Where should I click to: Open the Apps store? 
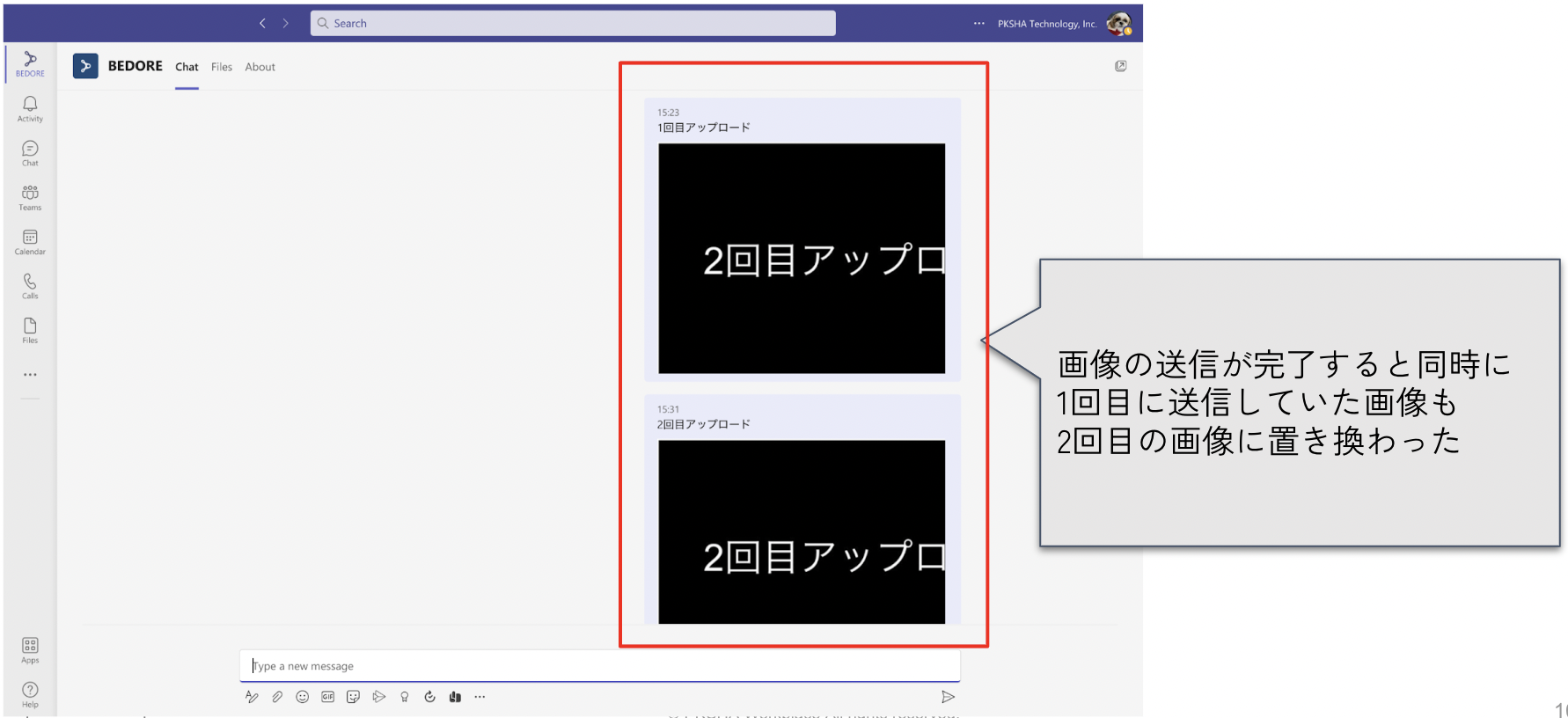pyautogui.click(x=30, y=651)
